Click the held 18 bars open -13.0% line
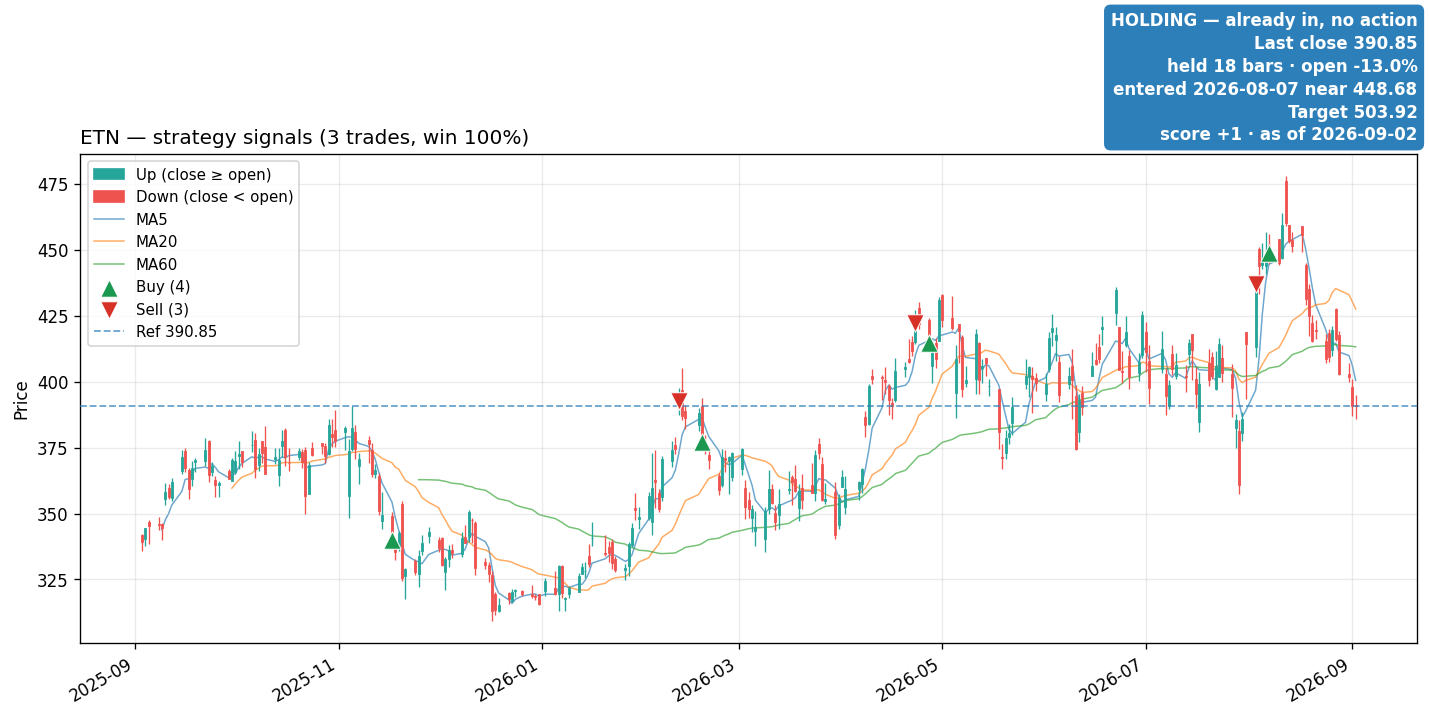The height and width of the screenshot is (717, 1429). (x=1292, y=66)
